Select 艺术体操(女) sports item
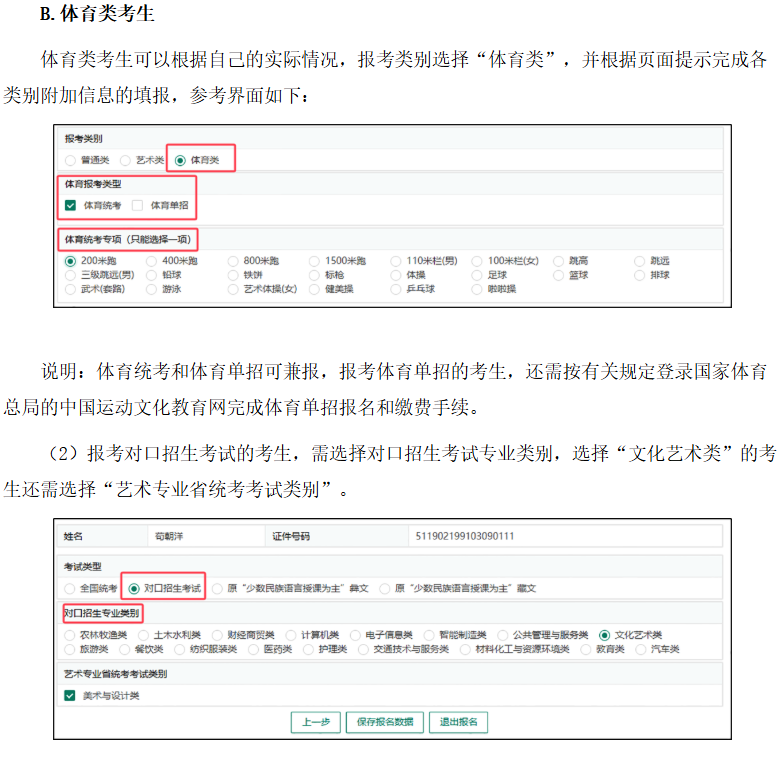 [233, 289]
